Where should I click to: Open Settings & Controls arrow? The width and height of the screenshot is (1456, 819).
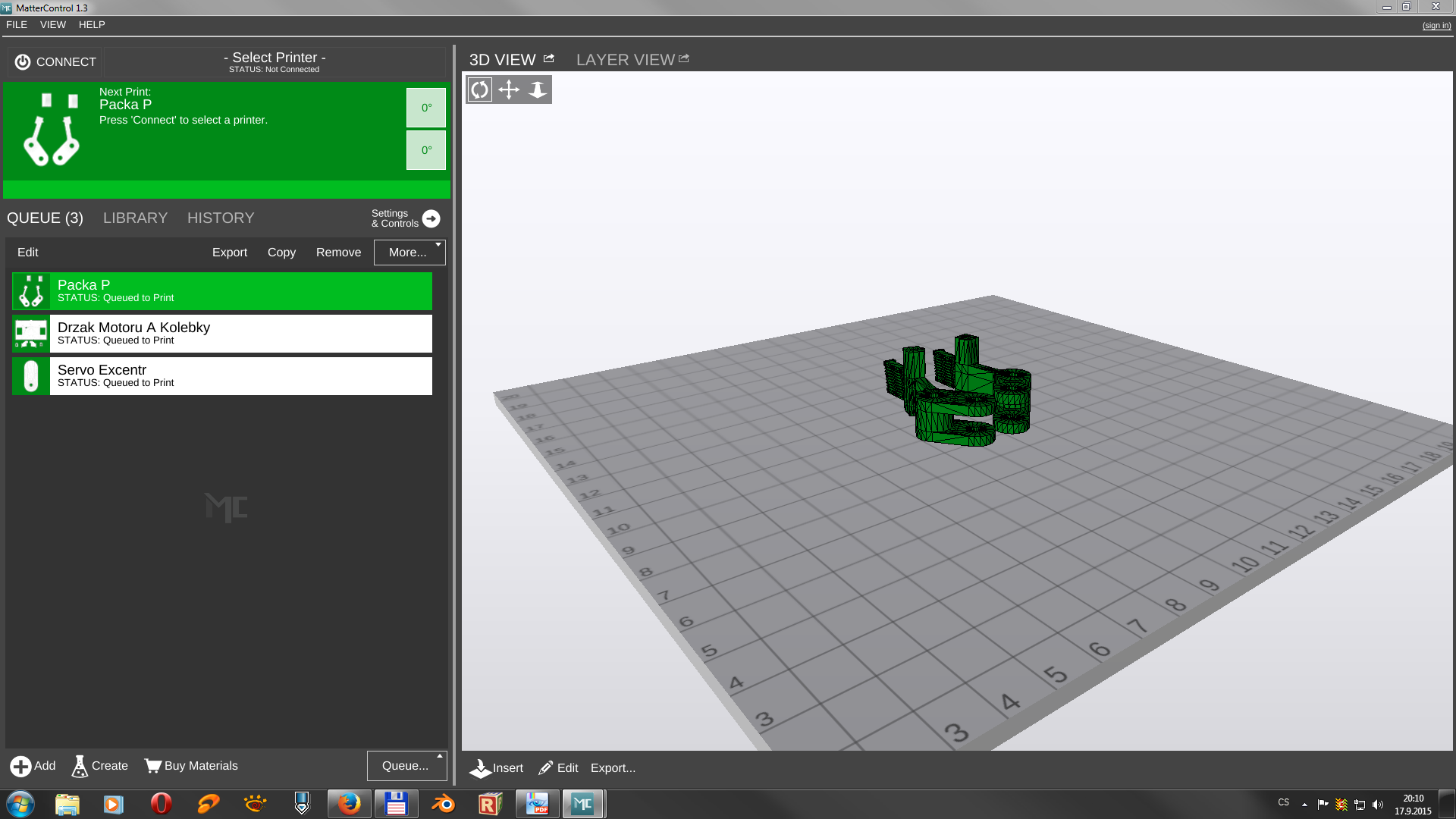431,218
